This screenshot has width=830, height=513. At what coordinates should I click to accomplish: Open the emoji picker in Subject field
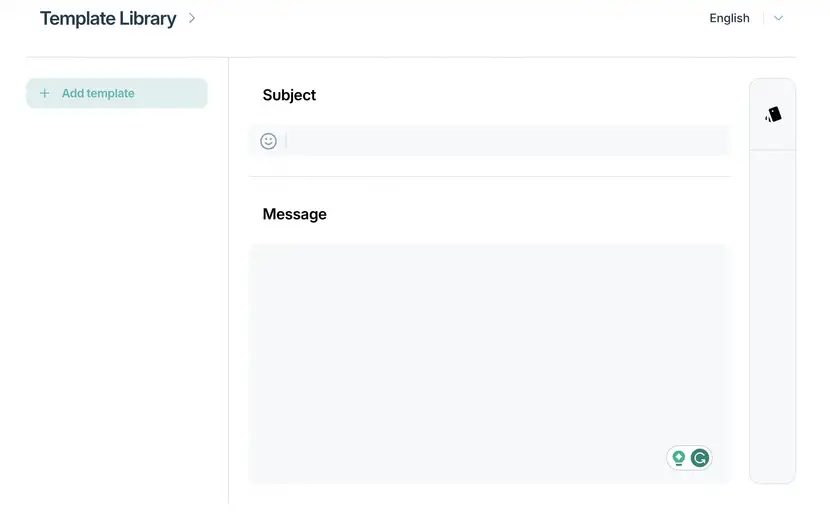pyautogui.click(x=268, y=141)
